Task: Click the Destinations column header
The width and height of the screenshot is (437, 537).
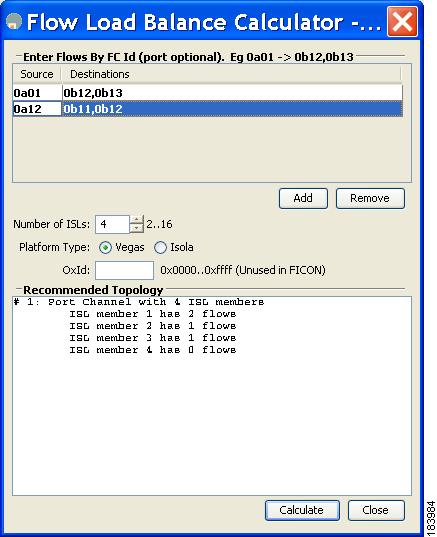Action: click(231, 74)
